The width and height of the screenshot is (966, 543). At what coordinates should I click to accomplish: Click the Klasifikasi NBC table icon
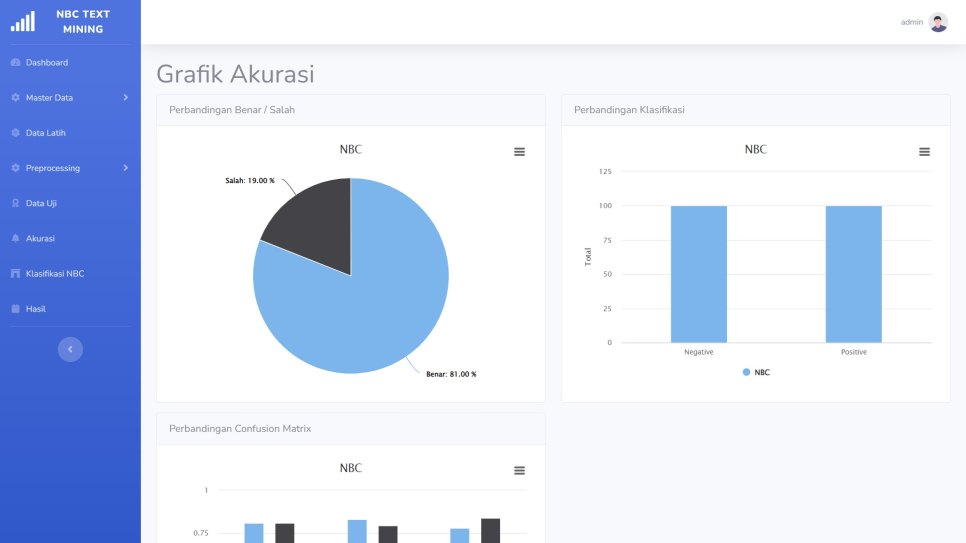click(15, 274)
